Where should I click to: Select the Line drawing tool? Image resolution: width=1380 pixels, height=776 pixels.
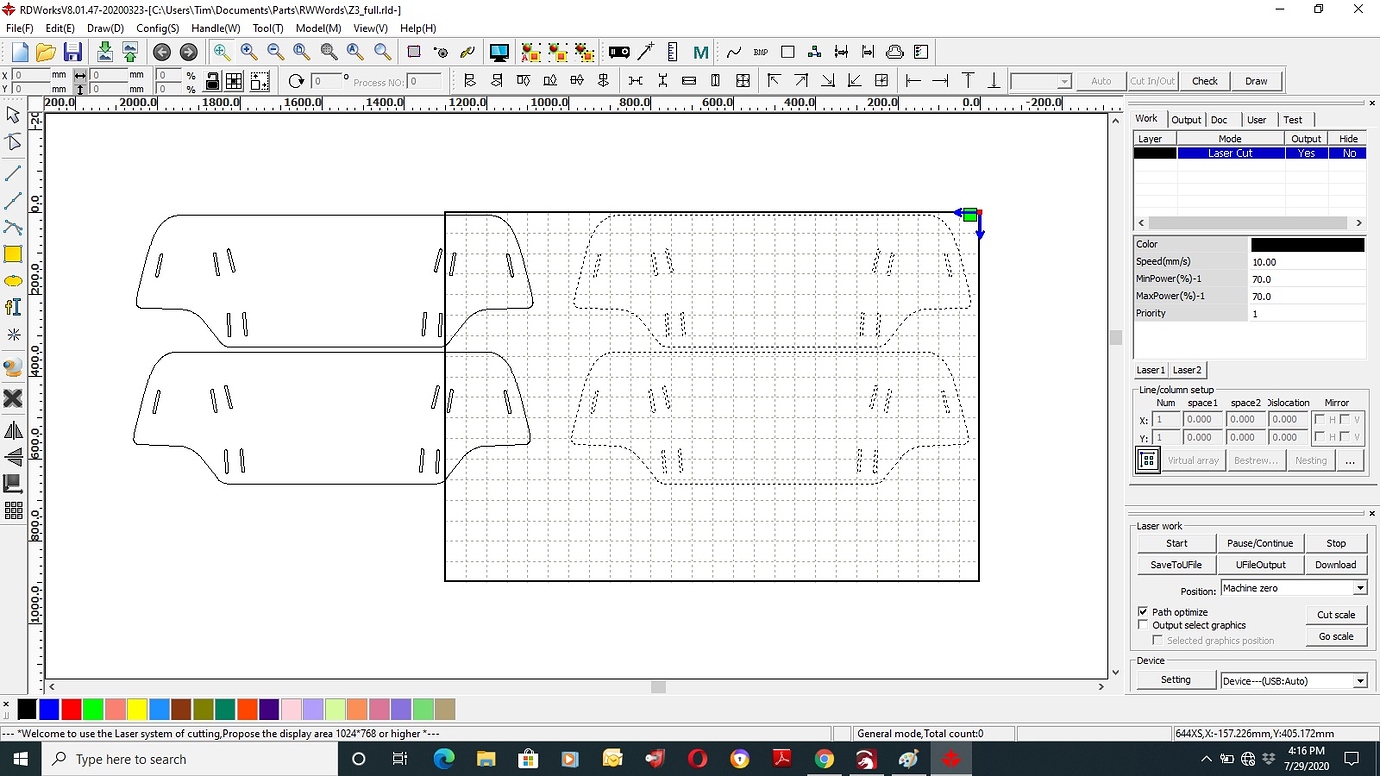click(x=13, y=174)
